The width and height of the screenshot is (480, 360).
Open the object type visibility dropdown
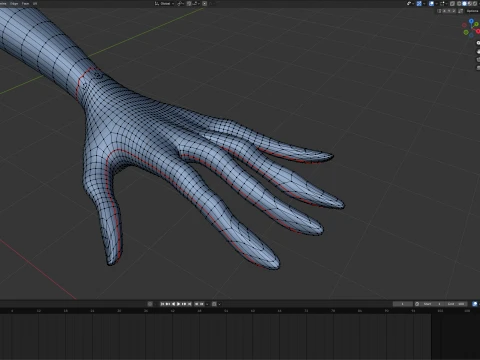pyautogui.click(x=410, y=3)
